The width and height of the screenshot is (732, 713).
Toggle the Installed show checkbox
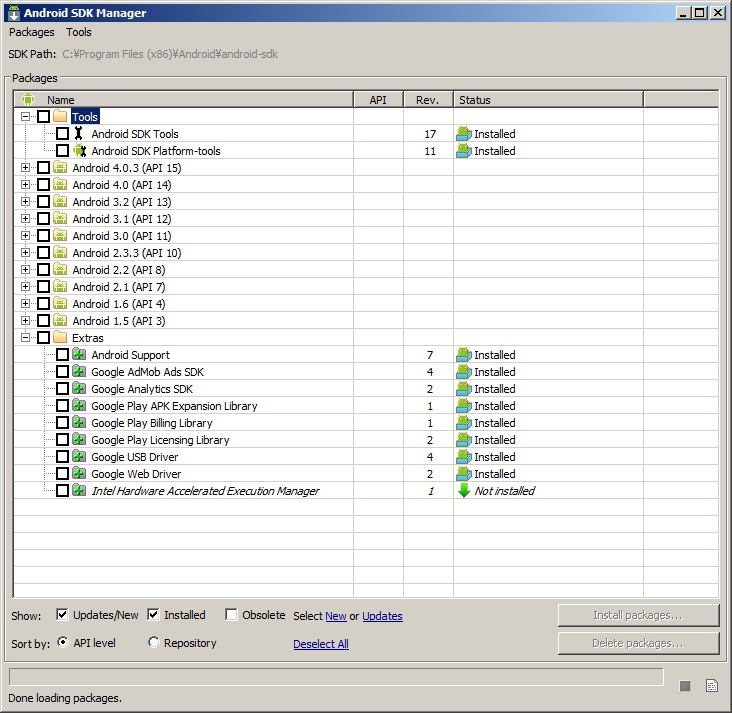[153, 614]
